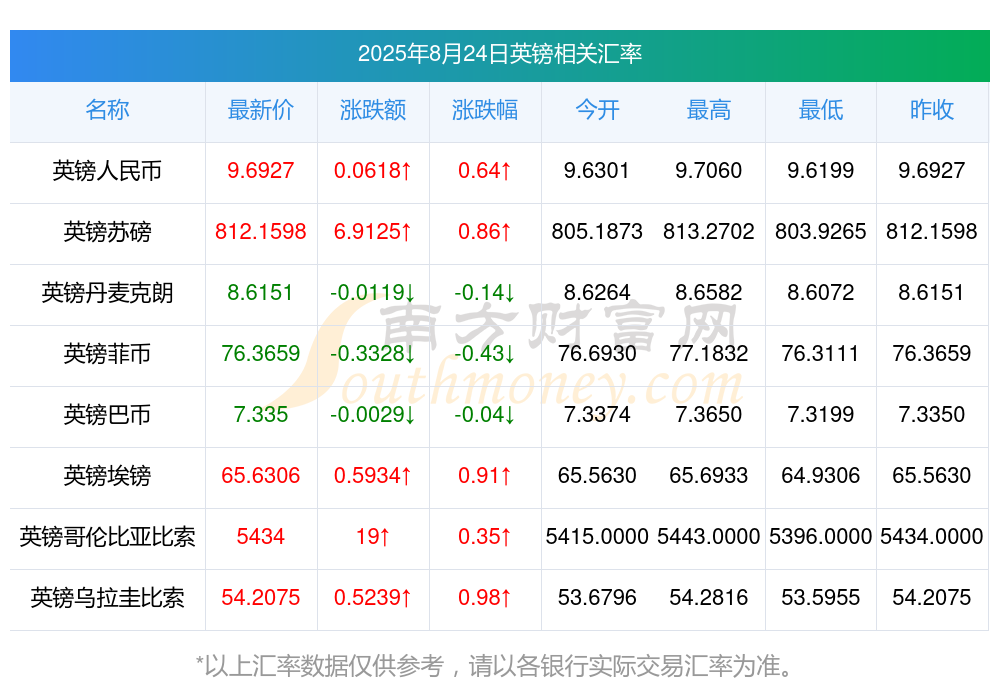Click the 53.6796 opening price
The image size is (1000, 698).
pyautogui.click(x=597, y=597)
